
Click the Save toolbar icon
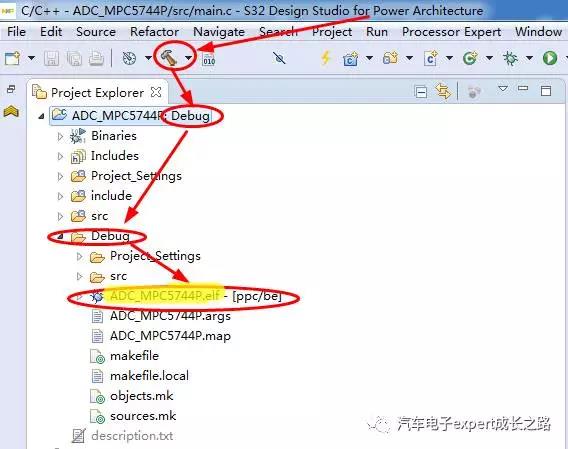tap(51, 58)
